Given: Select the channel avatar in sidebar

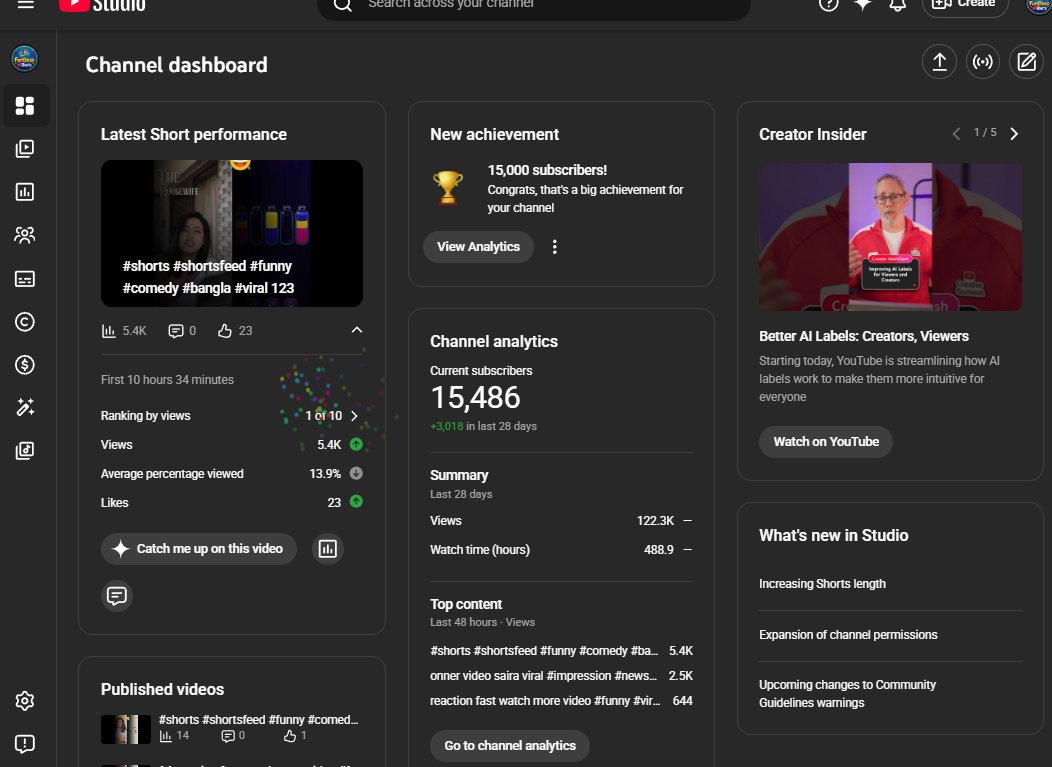Looking at the screenshot, I should tap(25, 58).
